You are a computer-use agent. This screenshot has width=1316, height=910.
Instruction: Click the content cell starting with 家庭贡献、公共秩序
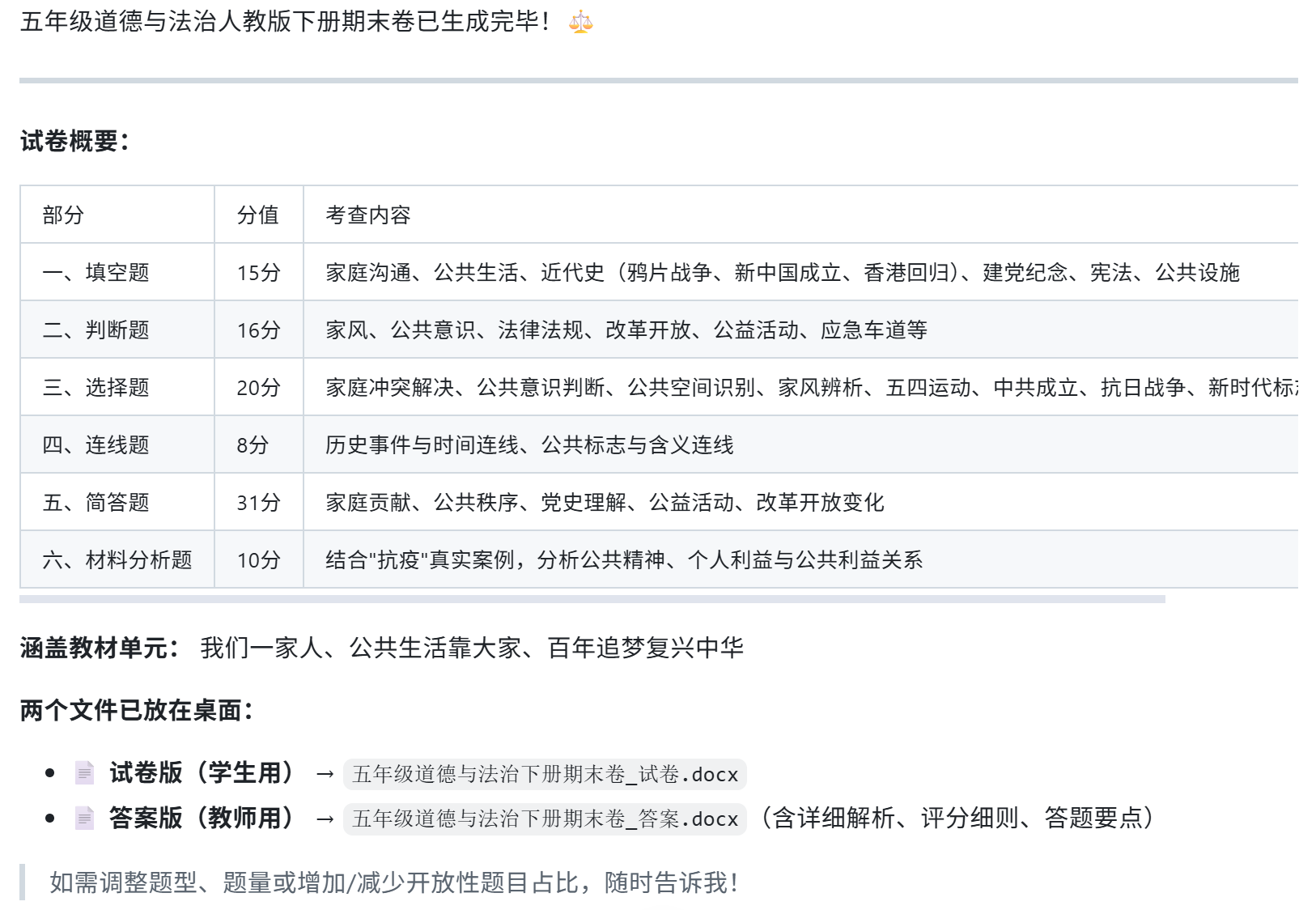tap(800, 502)
